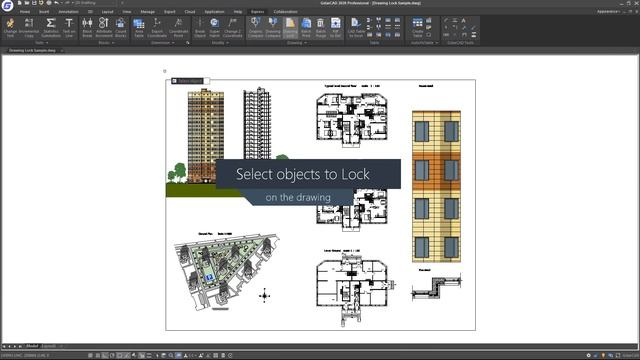Select the Express ribbon tab
Viewport: 640px width, 360px height.
coord(257,12)
